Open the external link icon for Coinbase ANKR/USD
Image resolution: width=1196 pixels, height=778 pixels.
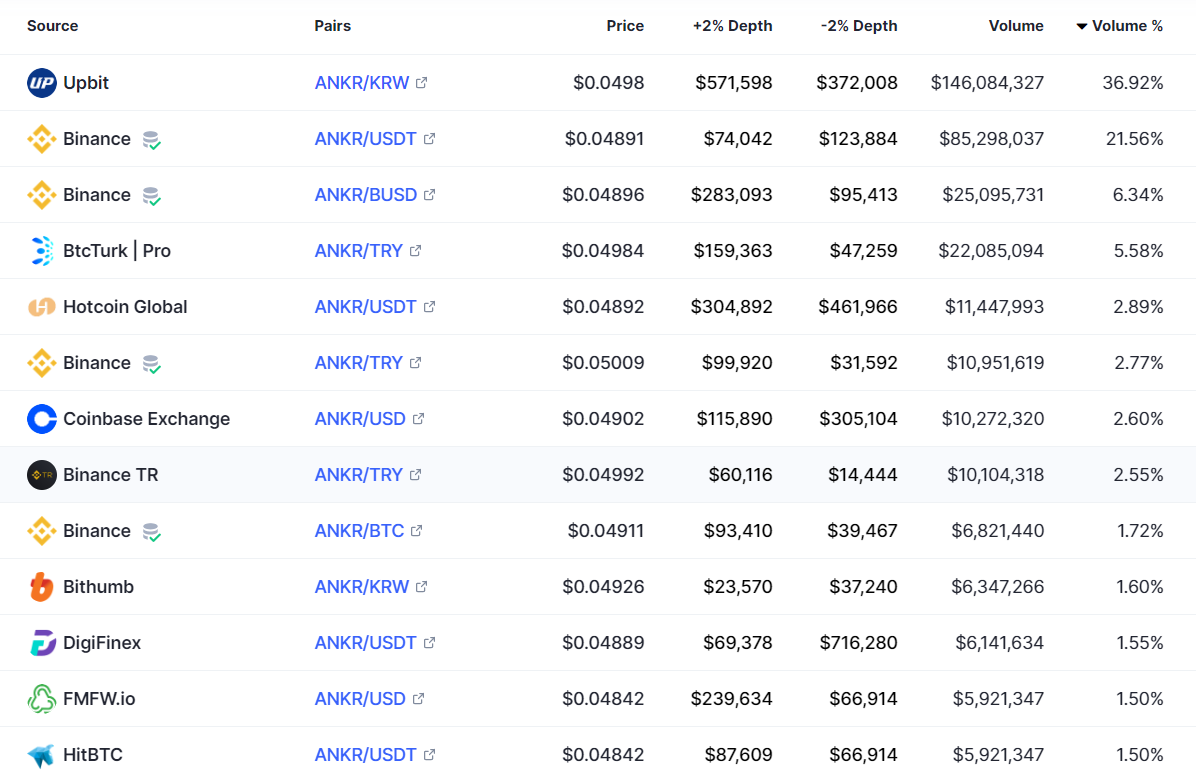point(418,419)
